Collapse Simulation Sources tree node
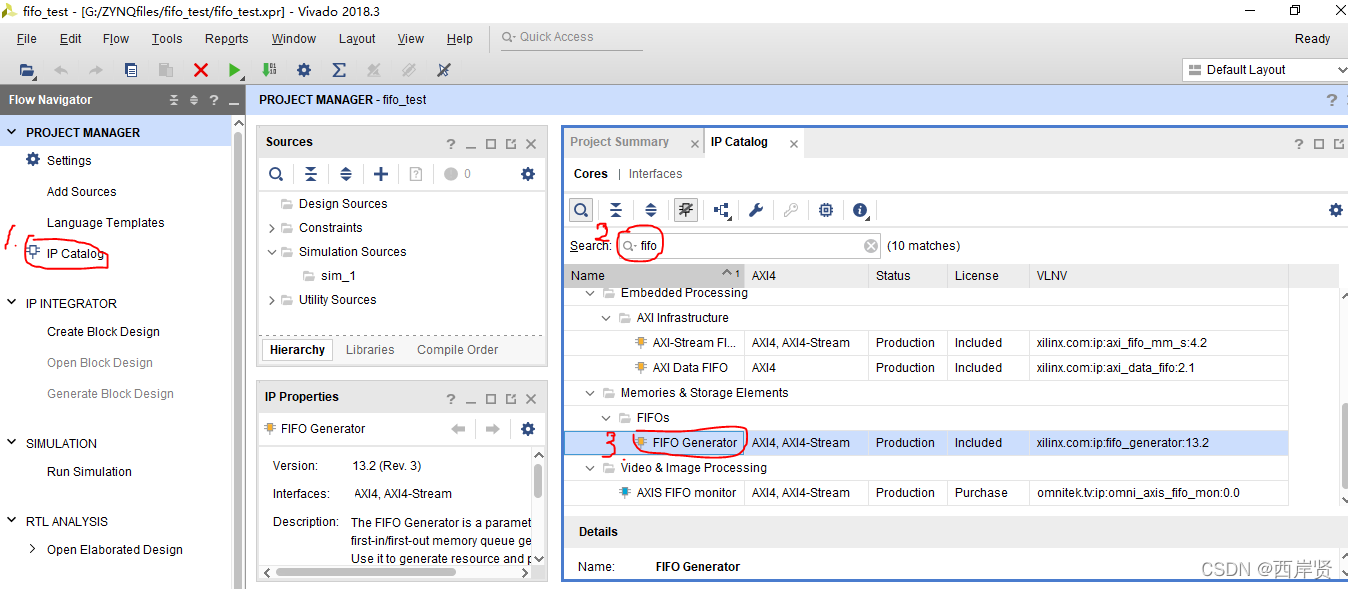The width and height of the screenshot is (1348, 589). tap(271, 252)
